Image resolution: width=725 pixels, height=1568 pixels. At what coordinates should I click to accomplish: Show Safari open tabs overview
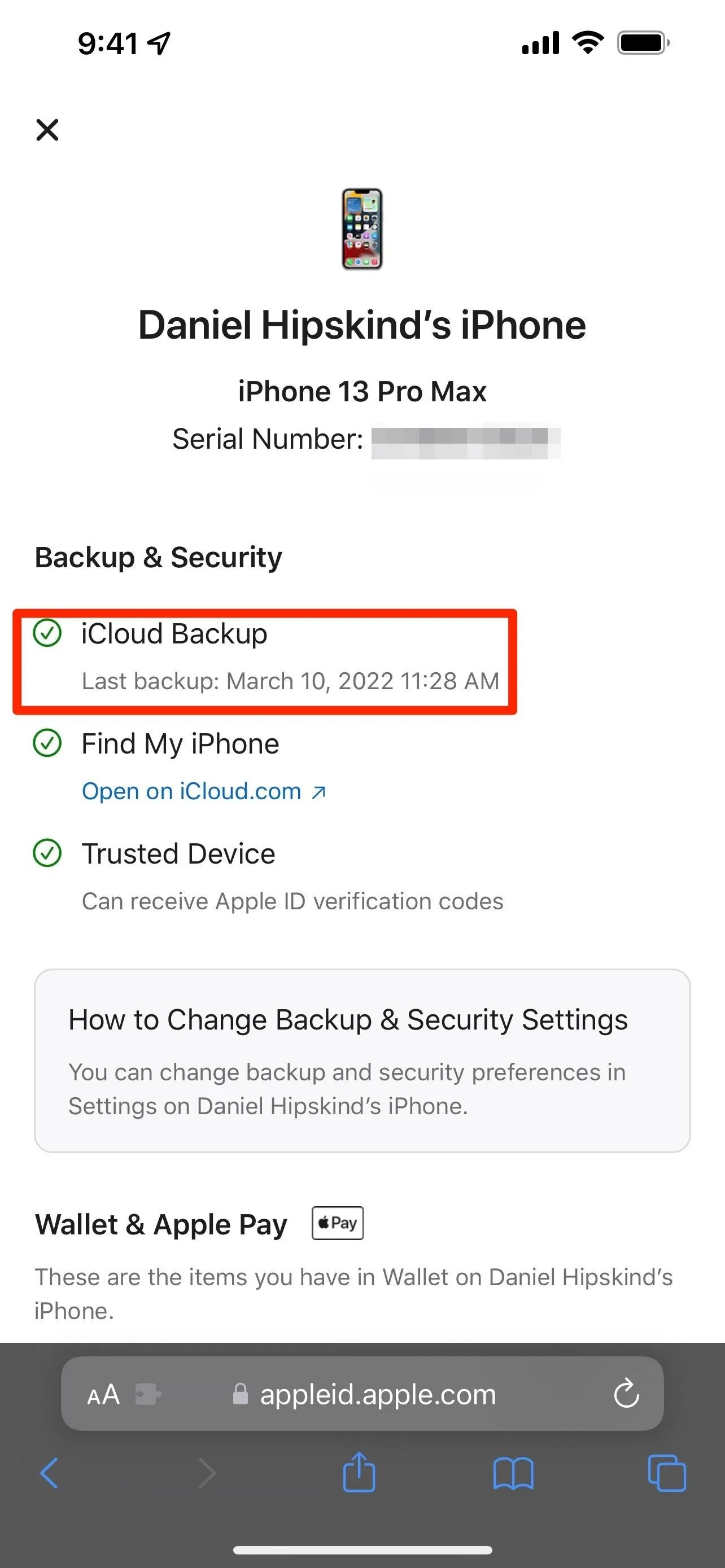[x=667, y=1473]
